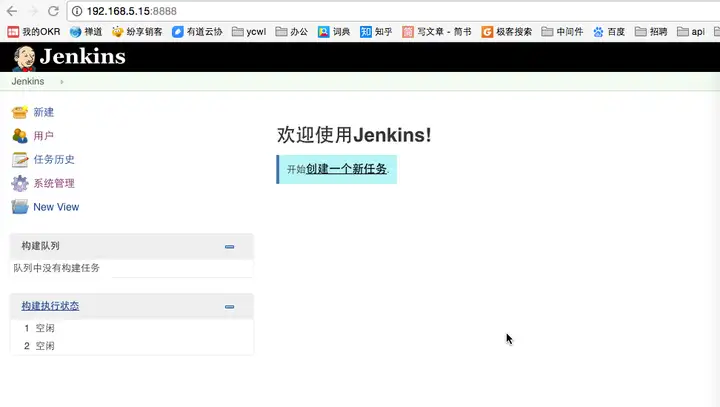720x407 pixels.
Task: Click the 系统管理 gear icon
Action: click(20, 183)
